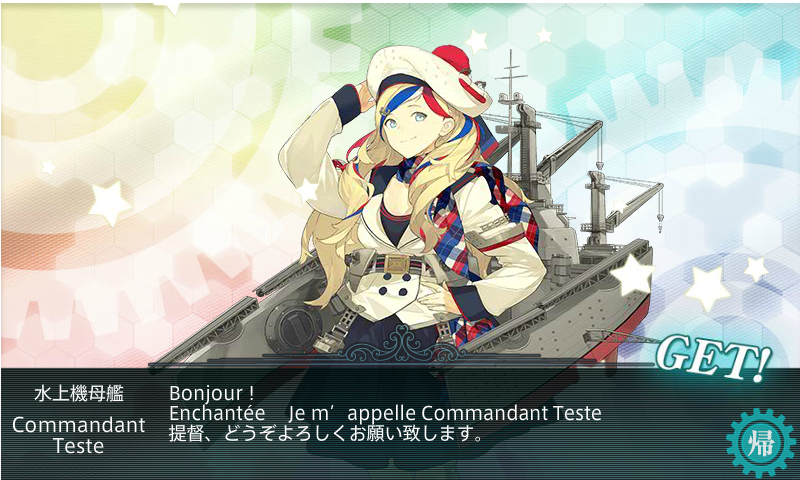Click the white star above the hat

coord(477,41)
